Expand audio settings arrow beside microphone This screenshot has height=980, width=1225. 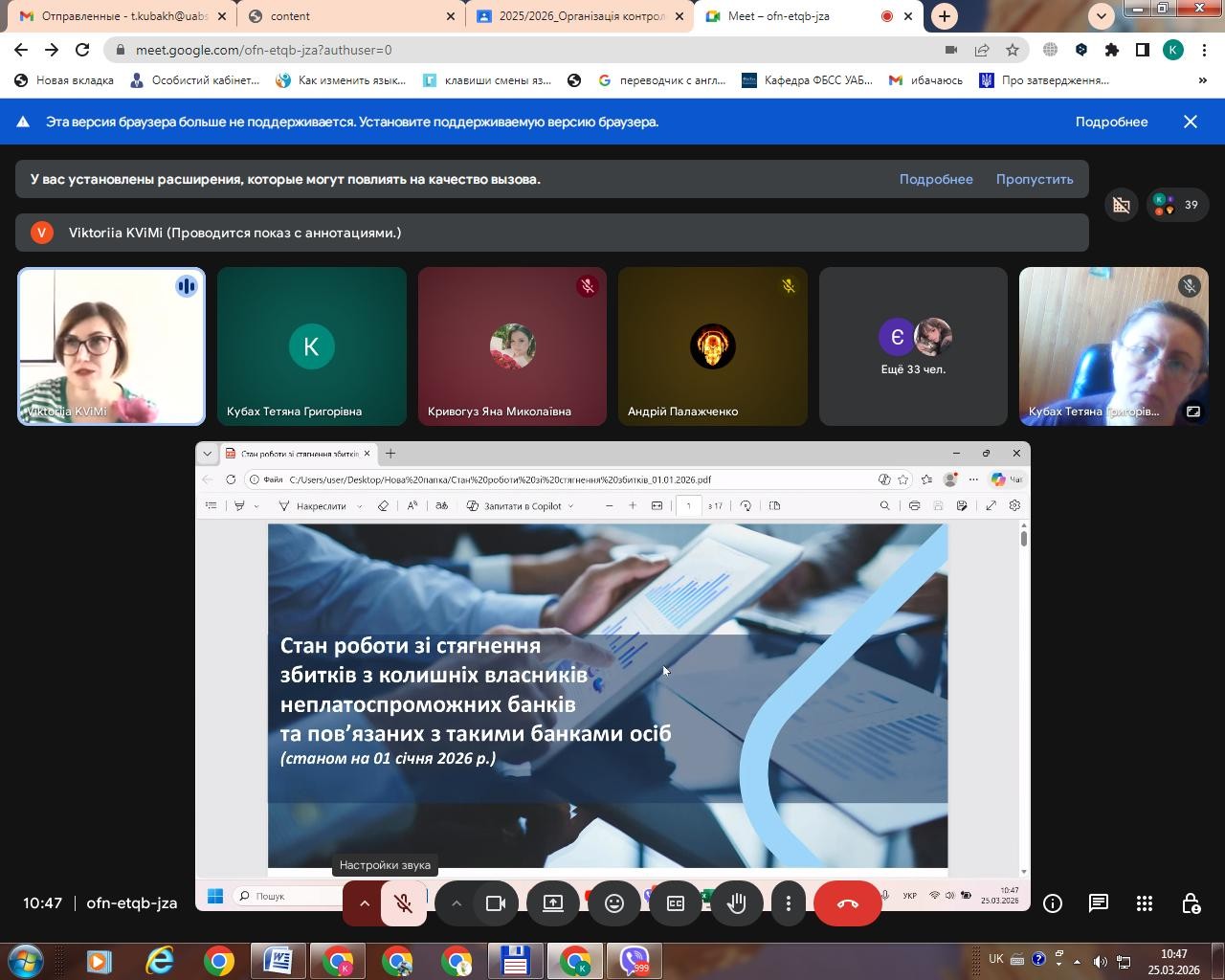pyautogui.click(x=365, y=903)
